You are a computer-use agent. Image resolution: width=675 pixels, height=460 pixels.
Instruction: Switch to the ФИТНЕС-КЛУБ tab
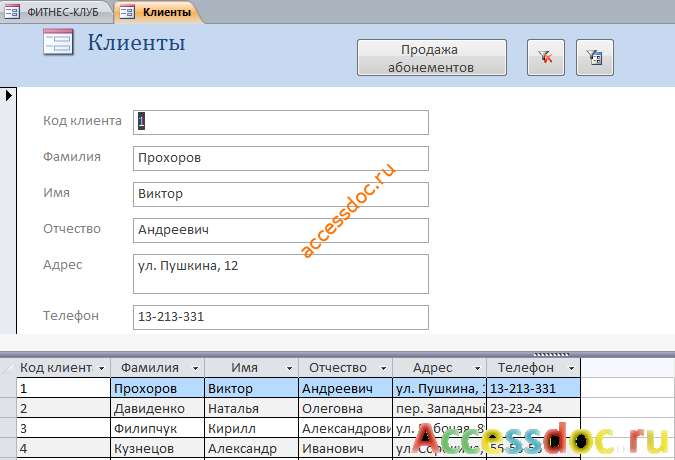(56, 12)
